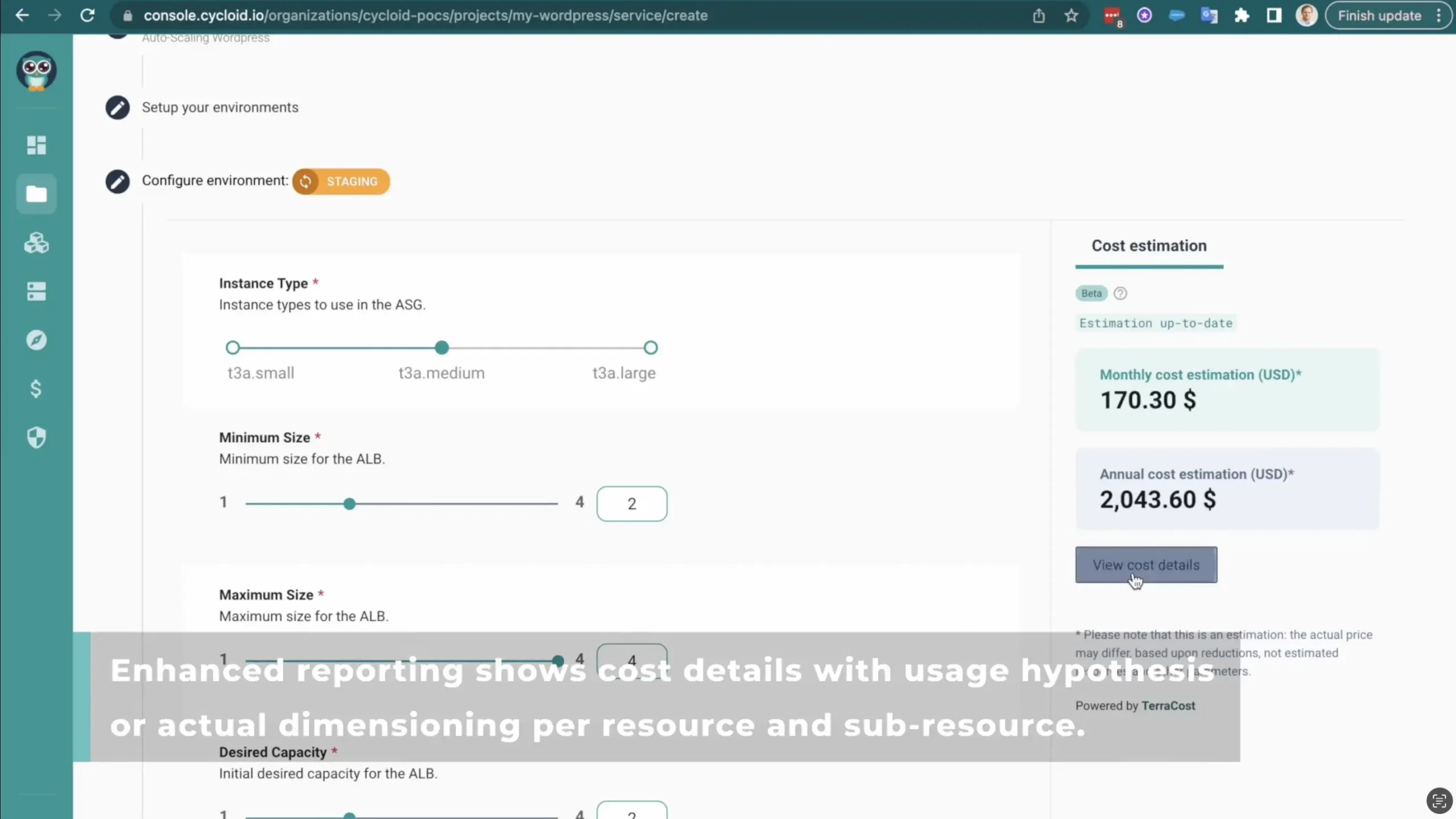The image size is (1456, 819).
Task: Open the stacks cubes icon in sidebar
Action: click(36, 243)
